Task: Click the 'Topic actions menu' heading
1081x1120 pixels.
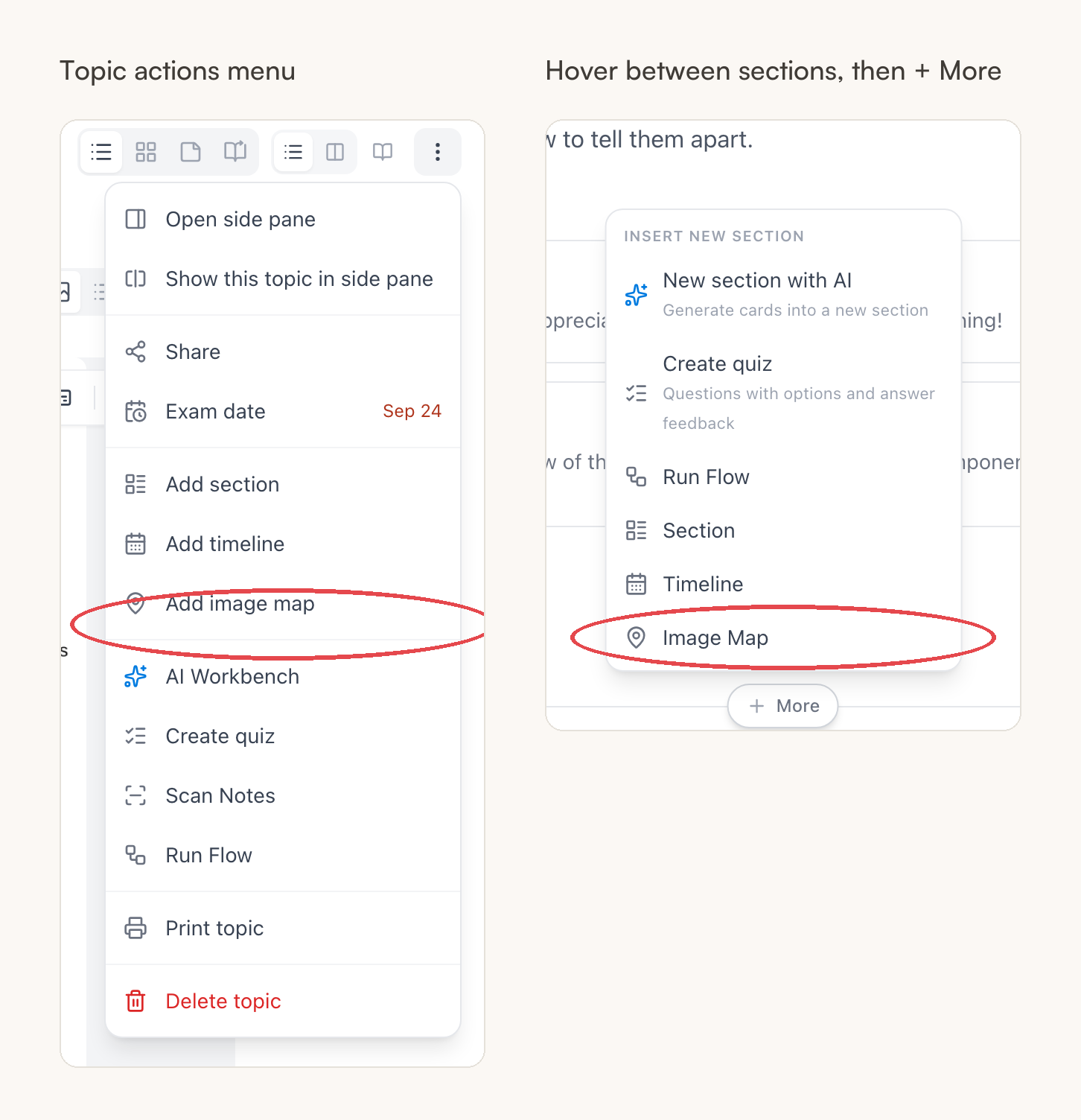Action: [177, 71]
